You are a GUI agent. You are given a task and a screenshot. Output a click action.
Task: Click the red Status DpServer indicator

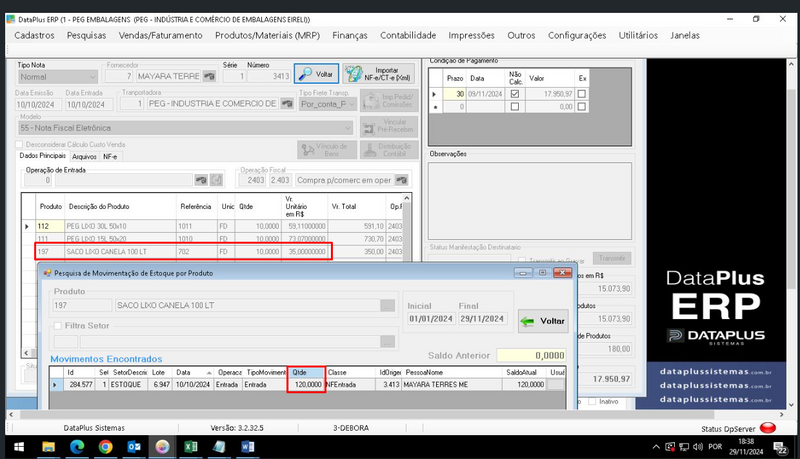tap(768, 428)
